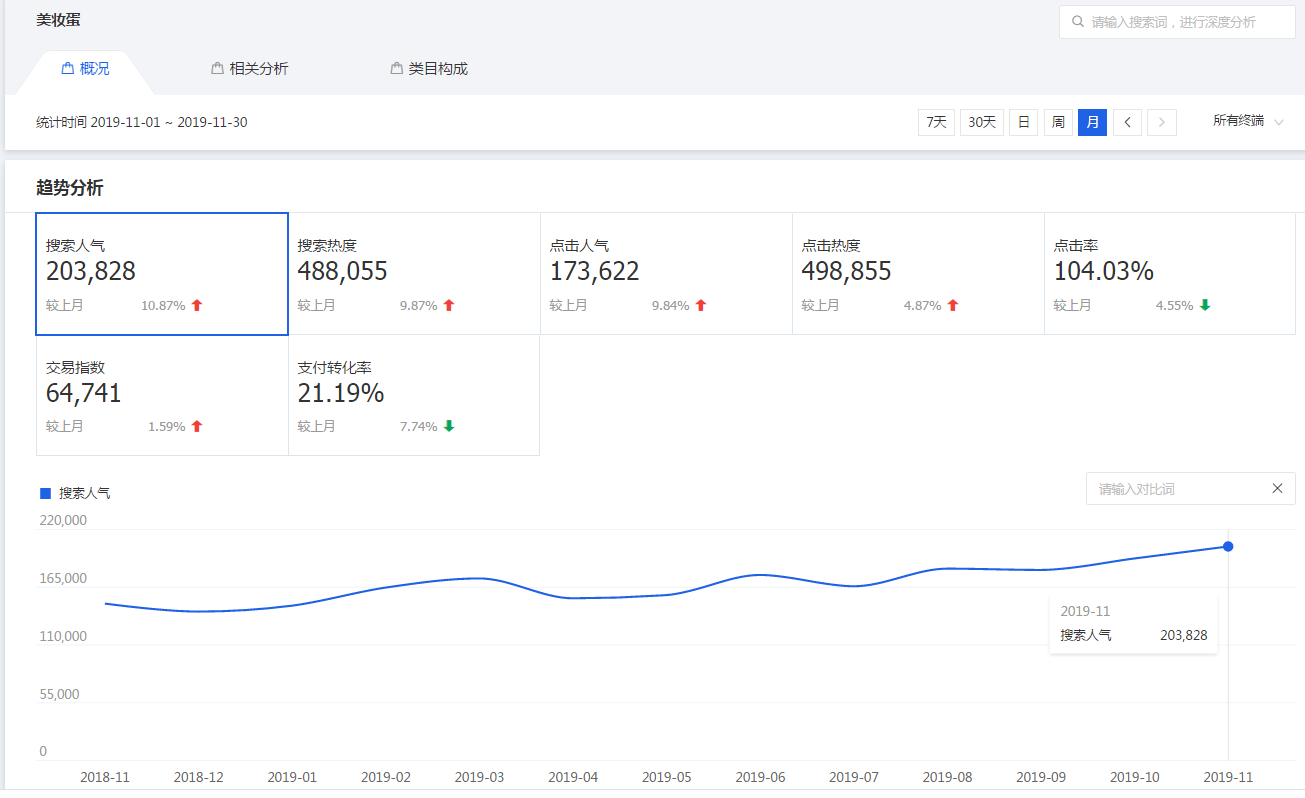Image resolution: width=1305 pixels, height=798 pixels.
Task: Click the 概况 tab bag icon
Action: pyautogui.click(x=68, y=69)
